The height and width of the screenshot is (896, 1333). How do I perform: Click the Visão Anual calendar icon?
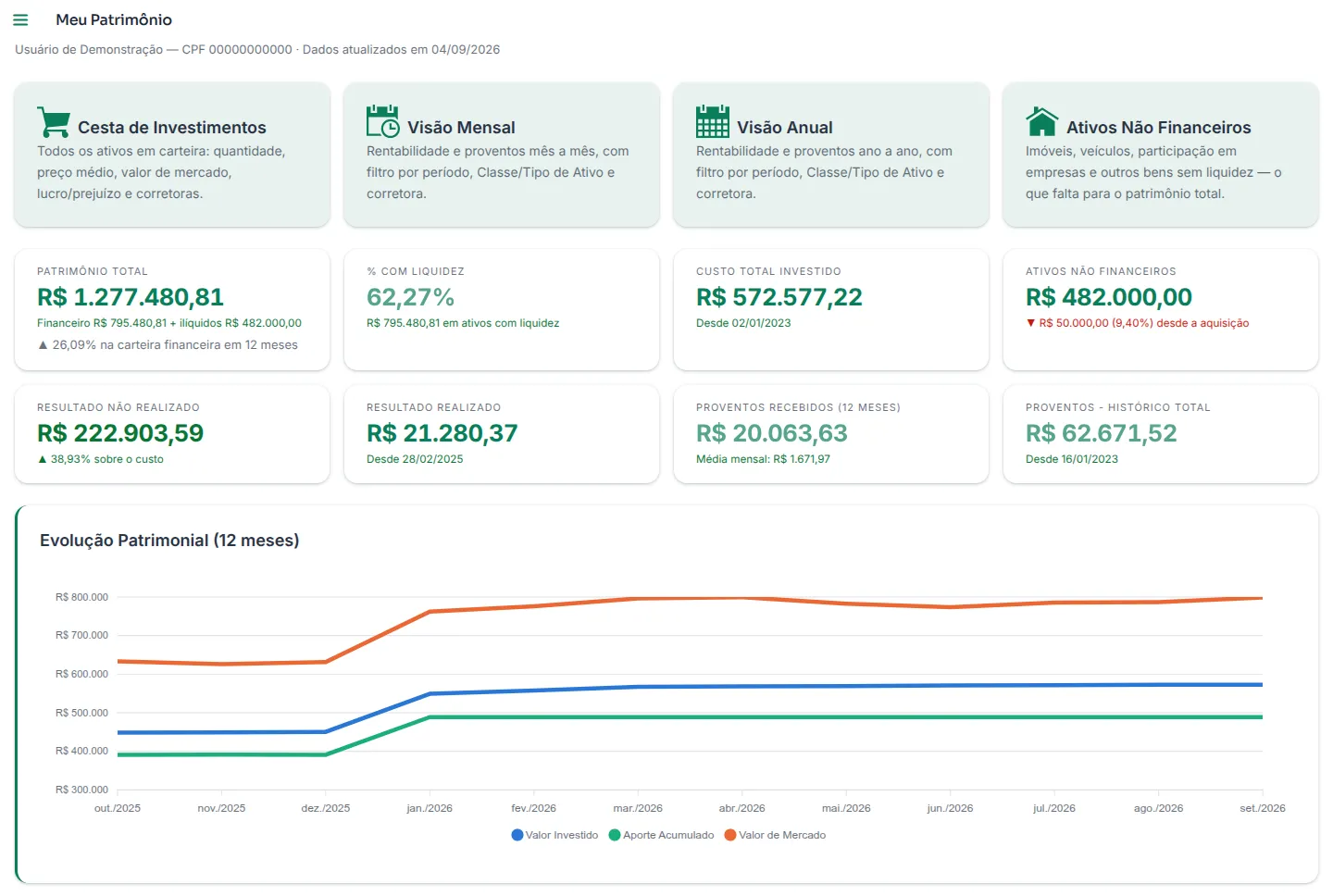pos(713,121)
